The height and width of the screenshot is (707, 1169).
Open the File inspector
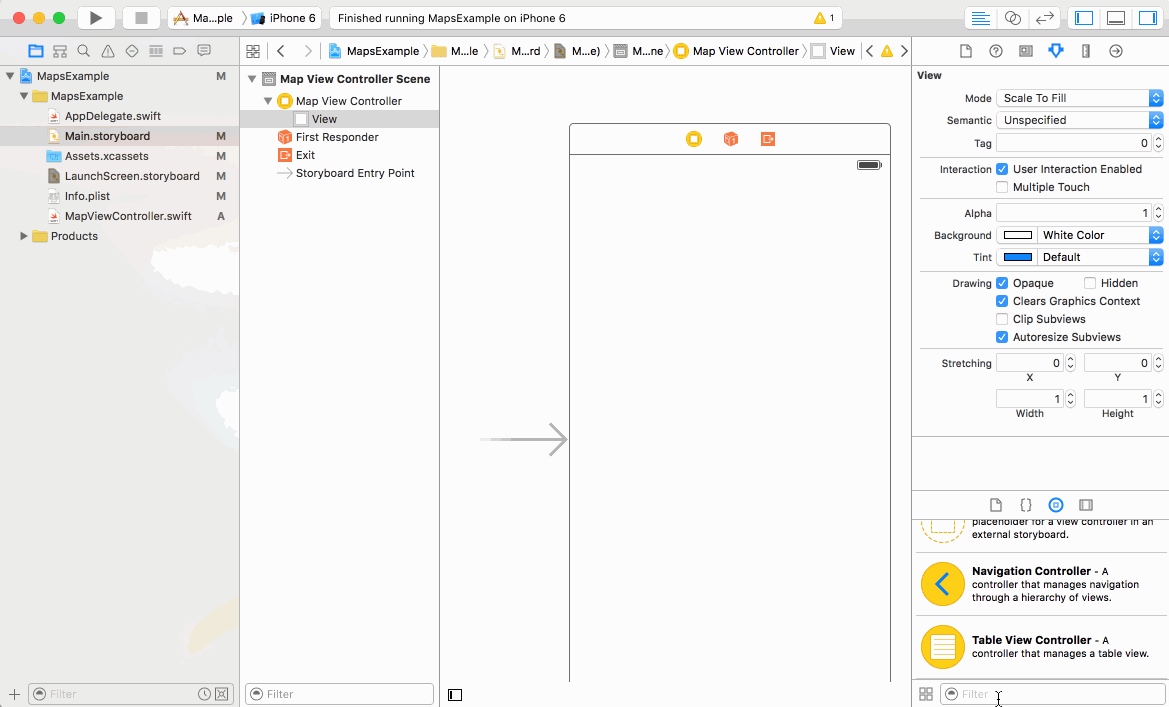[x=965, y=51]
